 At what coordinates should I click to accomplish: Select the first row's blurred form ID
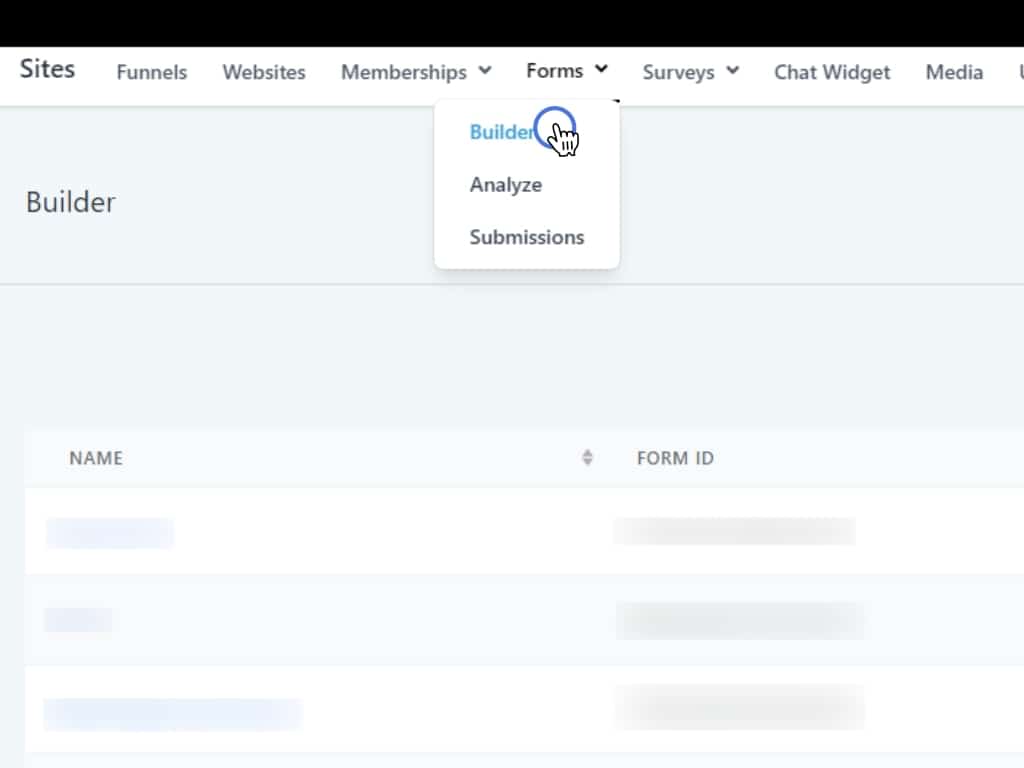pos(735,532)
